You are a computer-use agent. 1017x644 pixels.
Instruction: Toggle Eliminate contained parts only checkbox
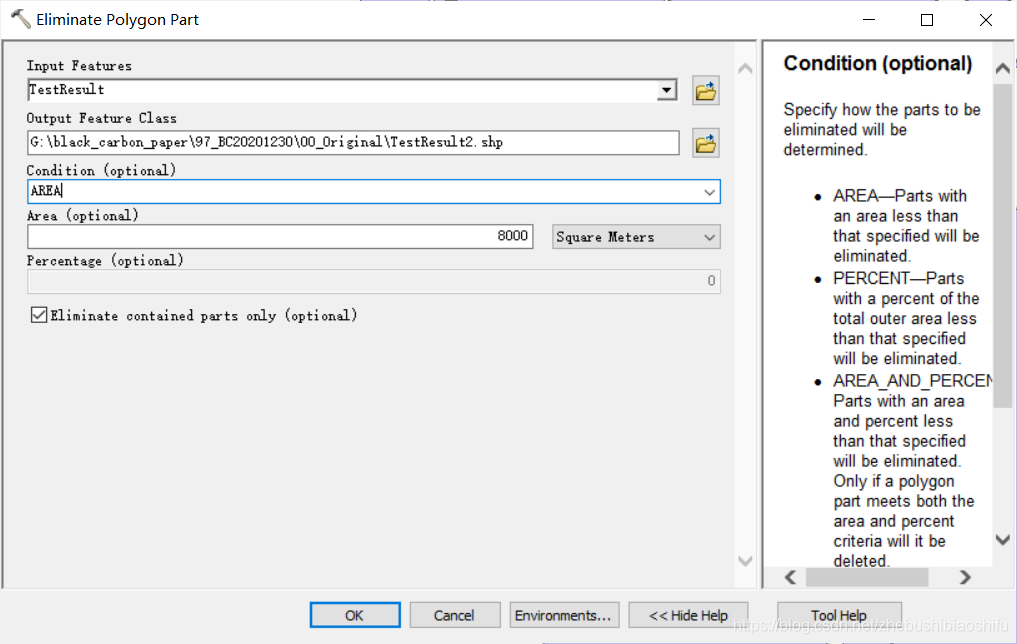pos(39,315)
